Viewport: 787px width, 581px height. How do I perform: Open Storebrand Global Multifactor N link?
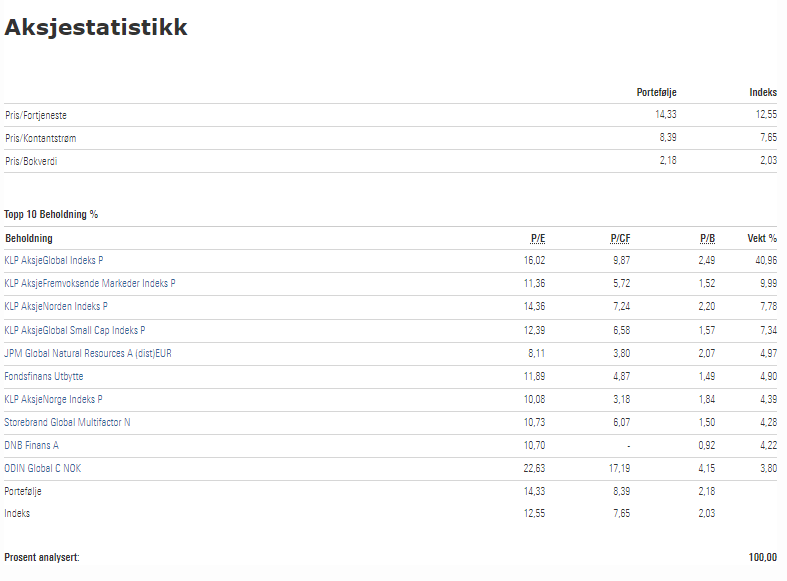pyautogui.click(x=67, y=422)
